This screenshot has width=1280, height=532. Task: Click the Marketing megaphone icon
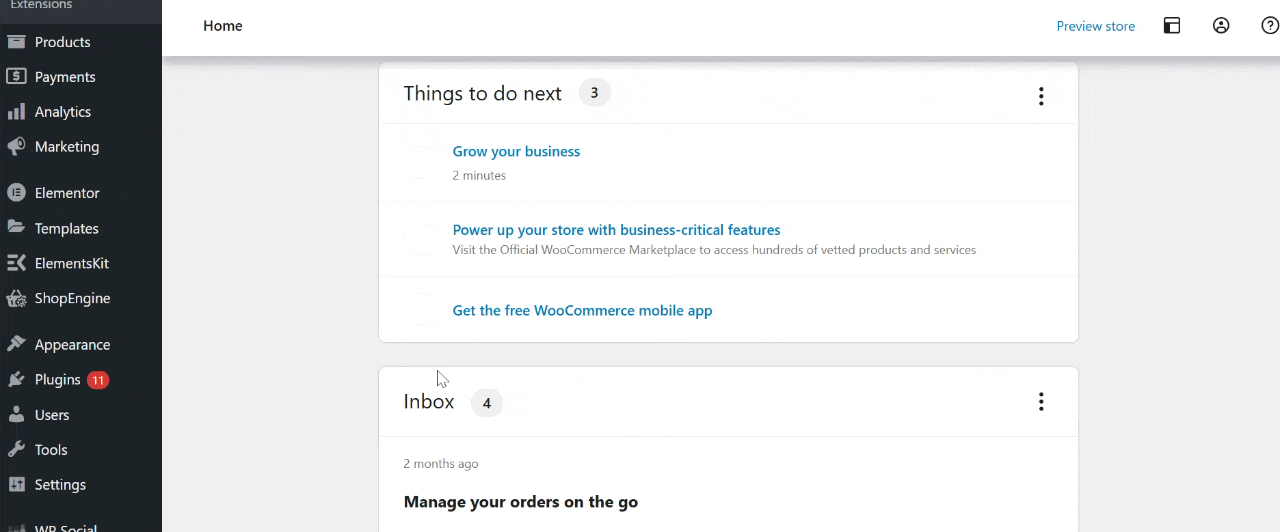point(16,146)
